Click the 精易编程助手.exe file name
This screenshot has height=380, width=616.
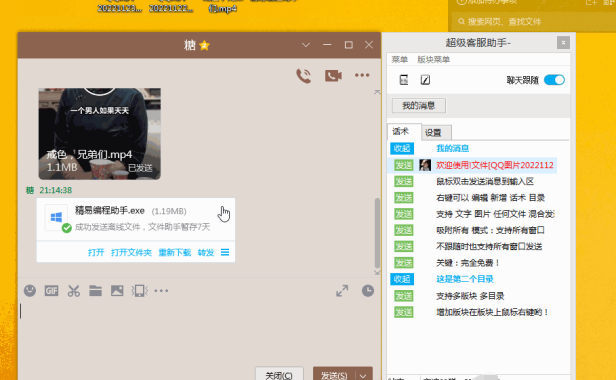coord(110,211)
